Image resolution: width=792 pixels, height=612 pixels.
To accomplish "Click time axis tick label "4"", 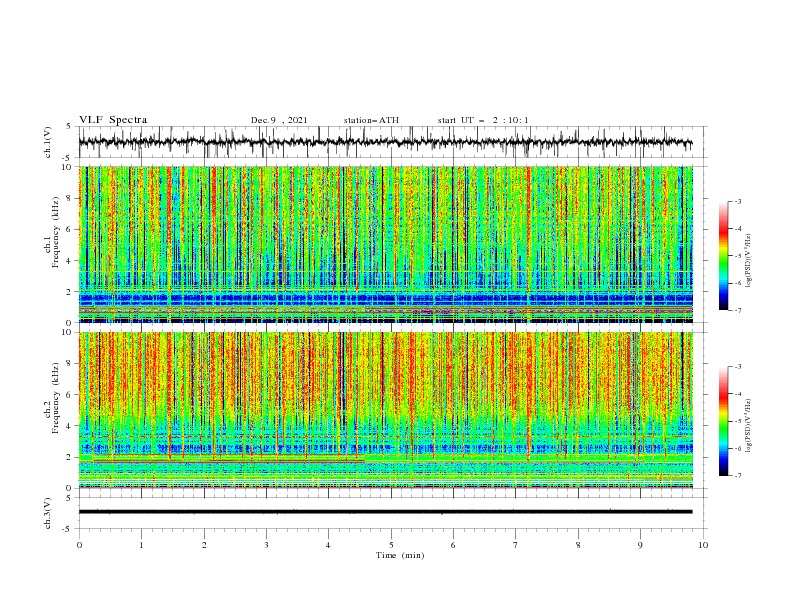I will coord(328,545).
